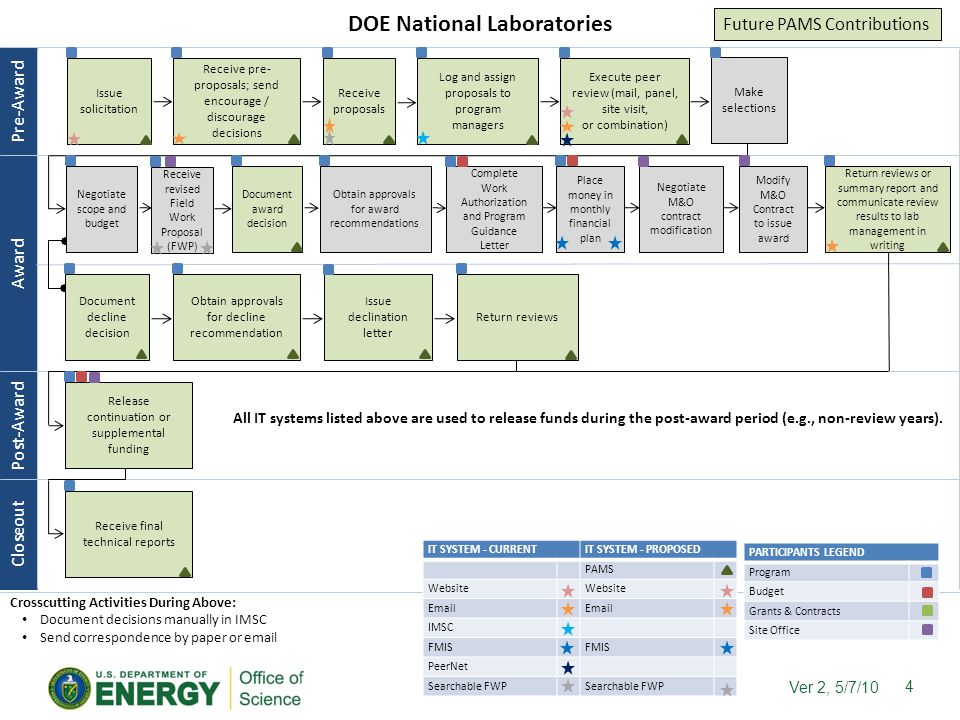This screenshot has height=720, width=960.
Task: Click the Send correspondence by paper or email bullet
Action: (x=158, y=637)
